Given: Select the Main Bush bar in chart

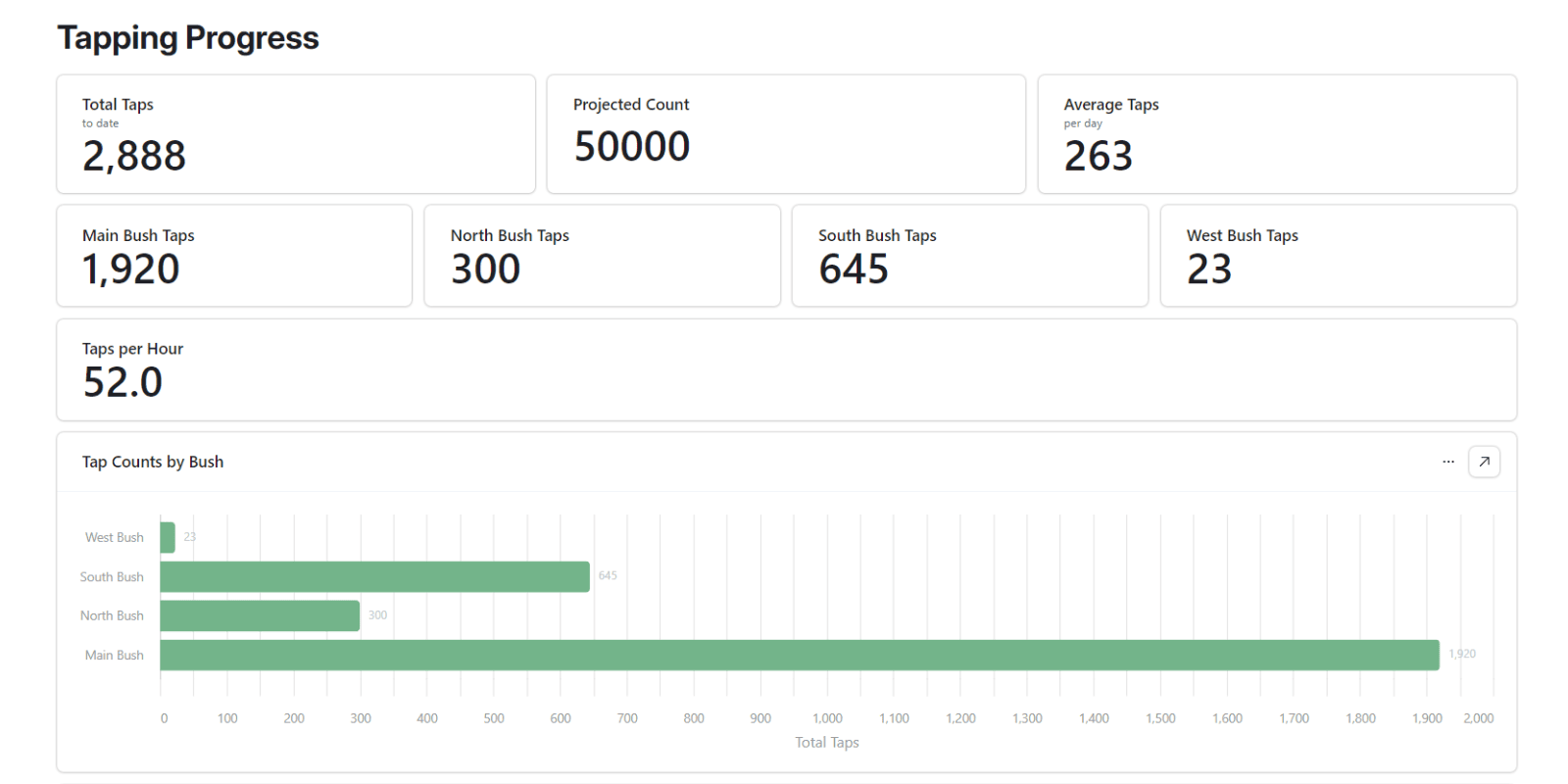Looking at the screenshot, I should click(x=799, y=655).
